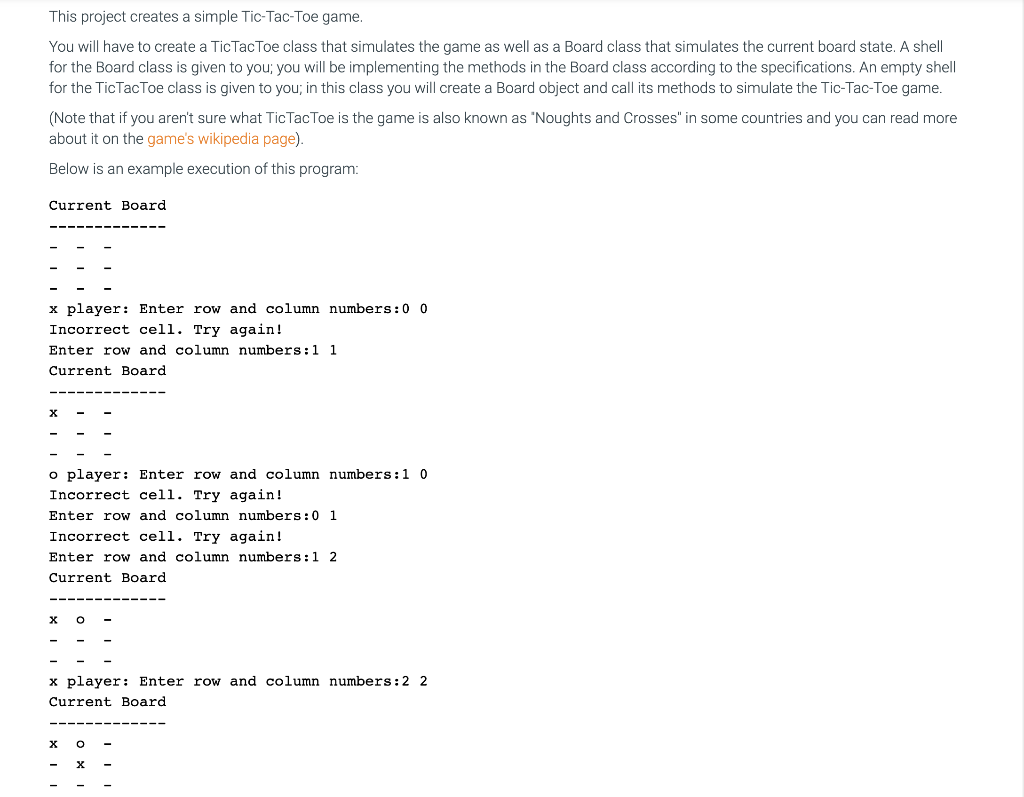
Task: Click the first 'Incorrect cell. Try again!' line
Action: click(x=166, y=330)
